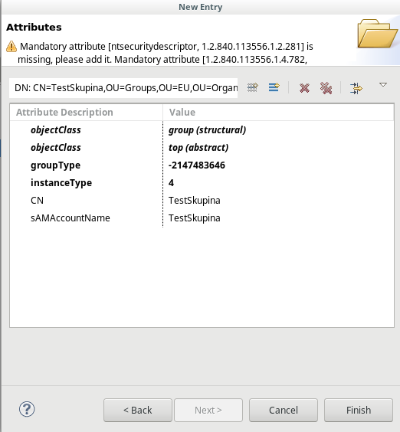Click the Cancel button

[x=283, y=410]
